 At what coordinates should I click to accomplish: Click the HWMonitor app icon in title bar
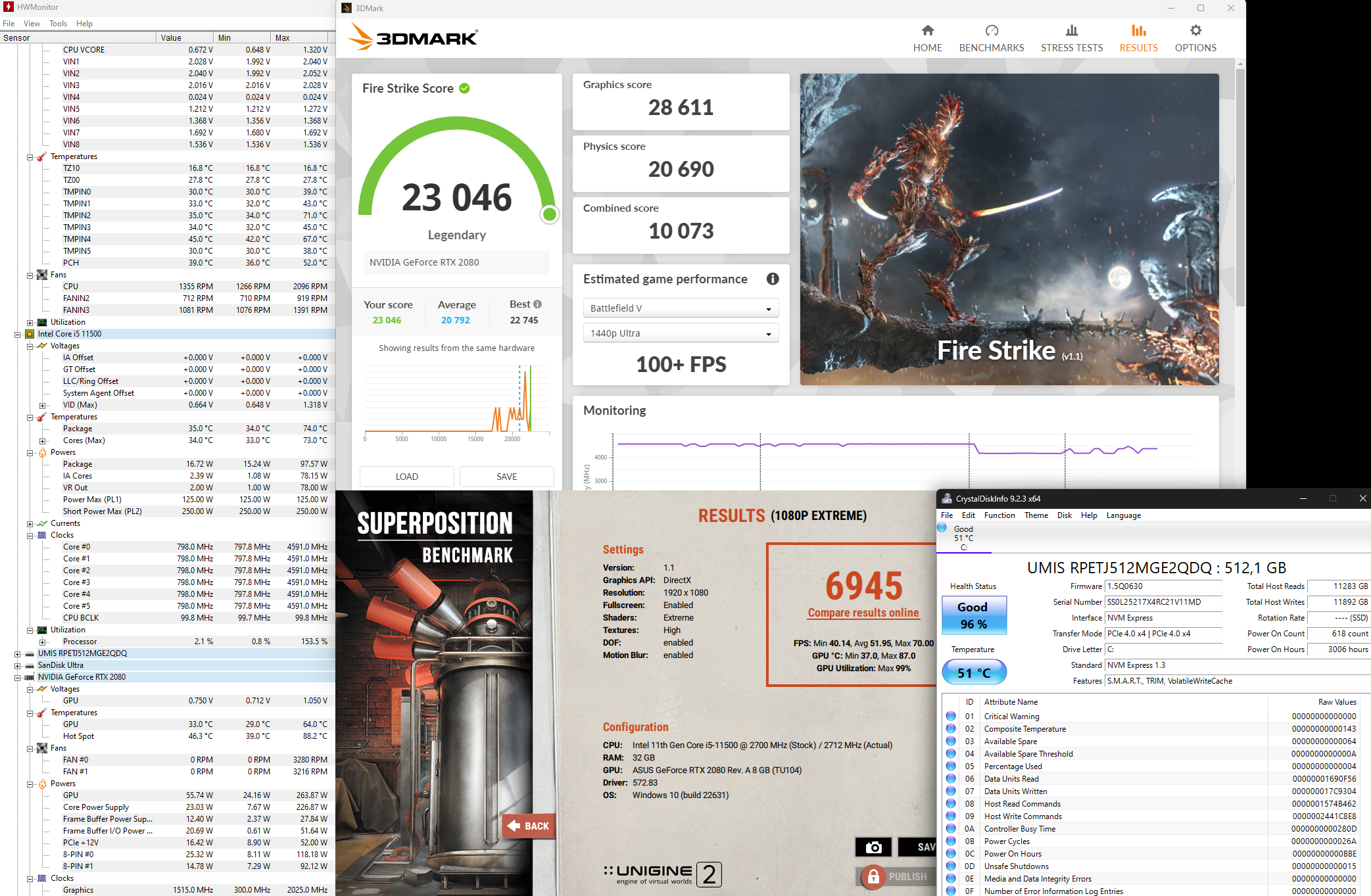[x=9, y=7]
